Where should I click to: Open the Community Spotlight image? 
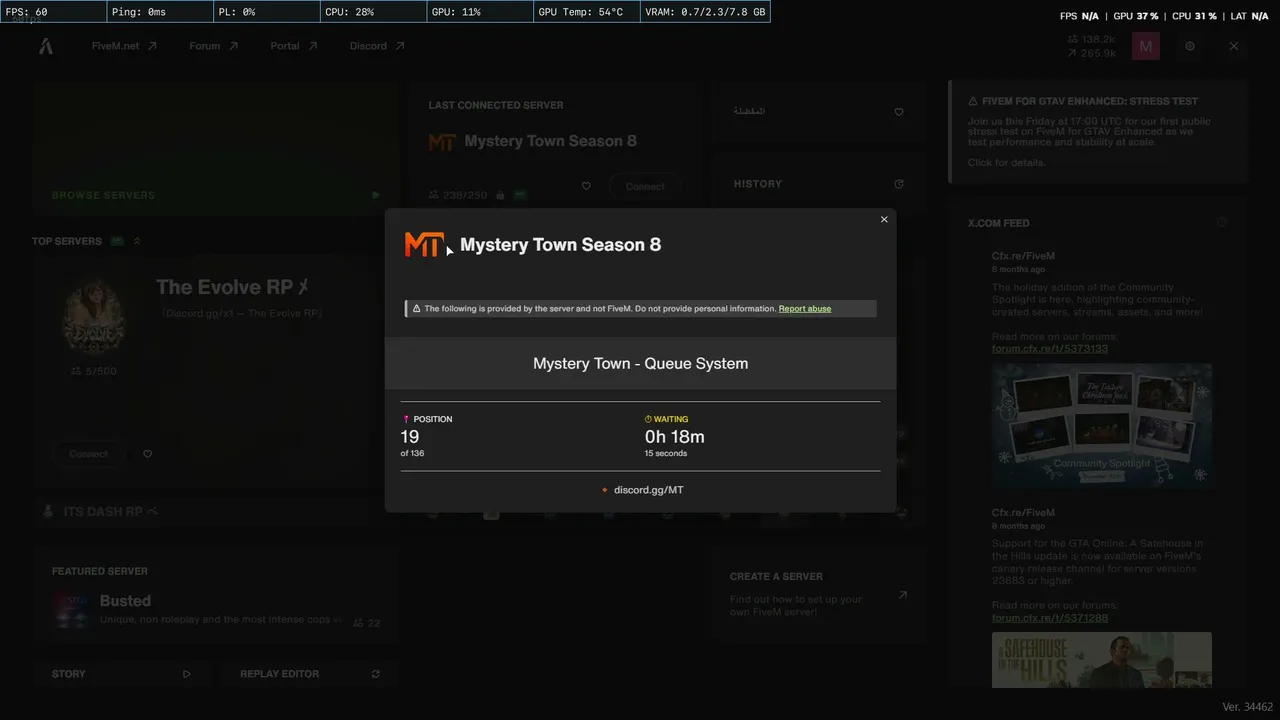point(1102,425)
